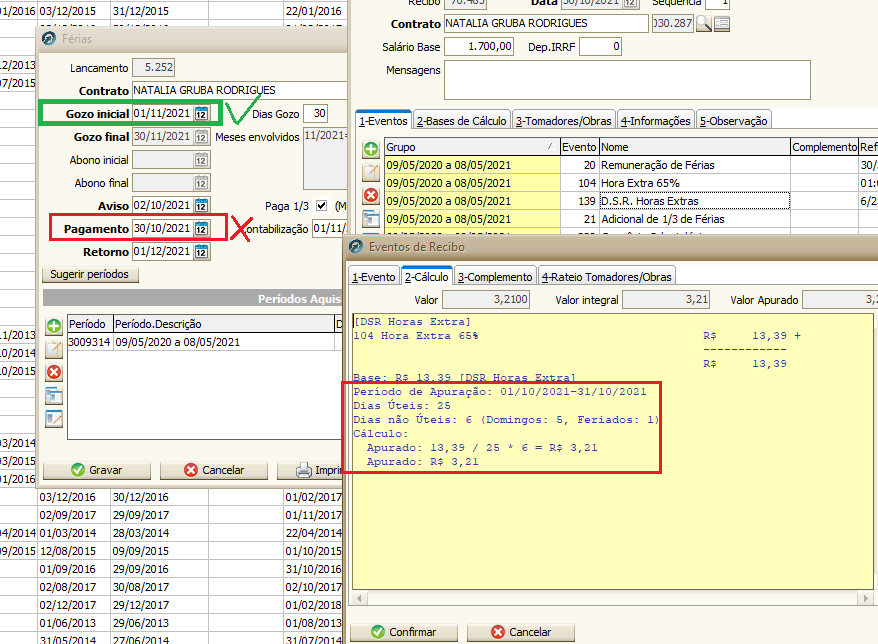Toggle the Paga 1/3 checkbox
878x644 pixels.
[321, 206]
